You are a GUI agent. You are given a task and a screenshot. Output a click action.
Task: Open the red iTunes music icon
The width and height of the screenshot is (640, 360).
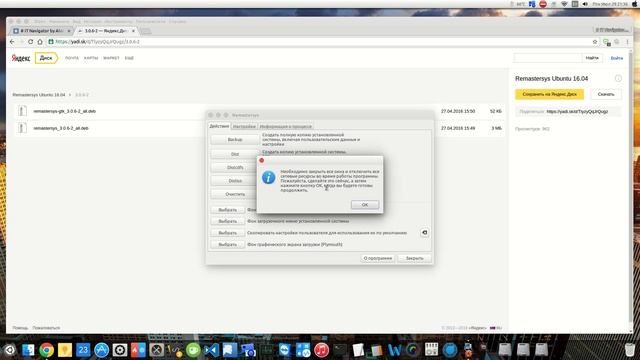(x=322, y=350)
